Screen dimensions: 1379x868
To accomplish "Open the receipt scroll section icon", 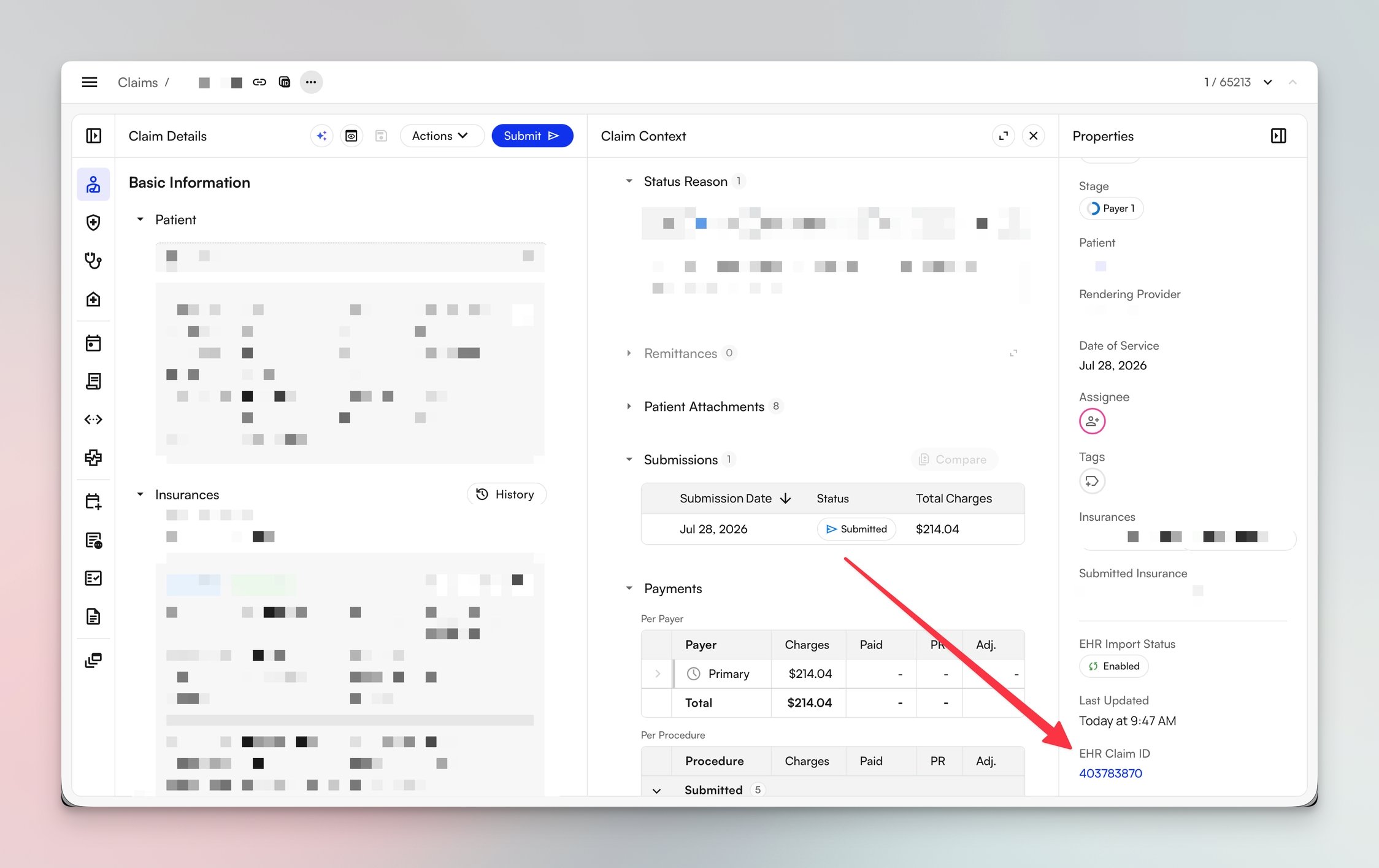I will [x=93, y=381].
